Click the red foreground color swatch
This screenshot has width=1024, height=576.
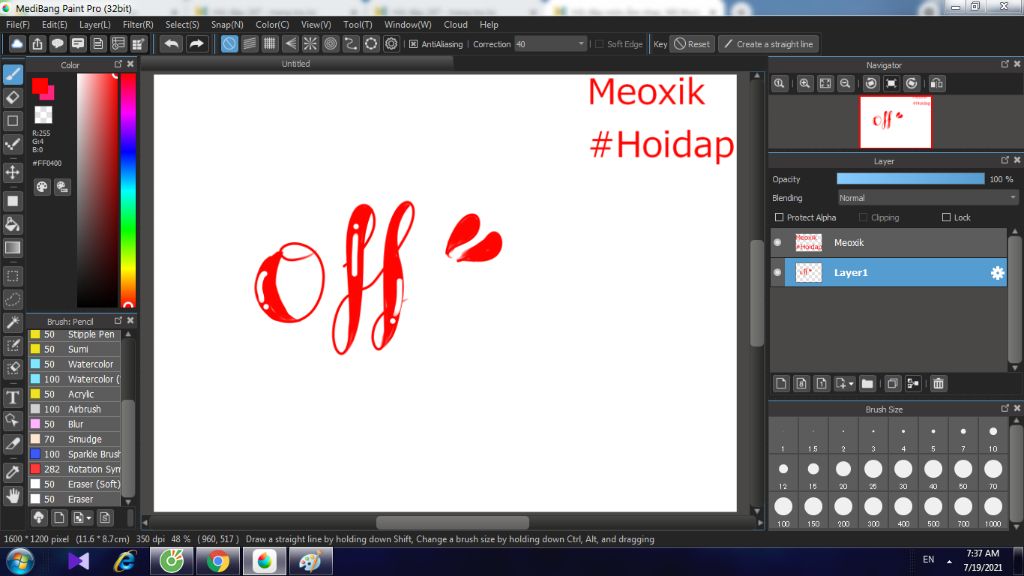39,86
